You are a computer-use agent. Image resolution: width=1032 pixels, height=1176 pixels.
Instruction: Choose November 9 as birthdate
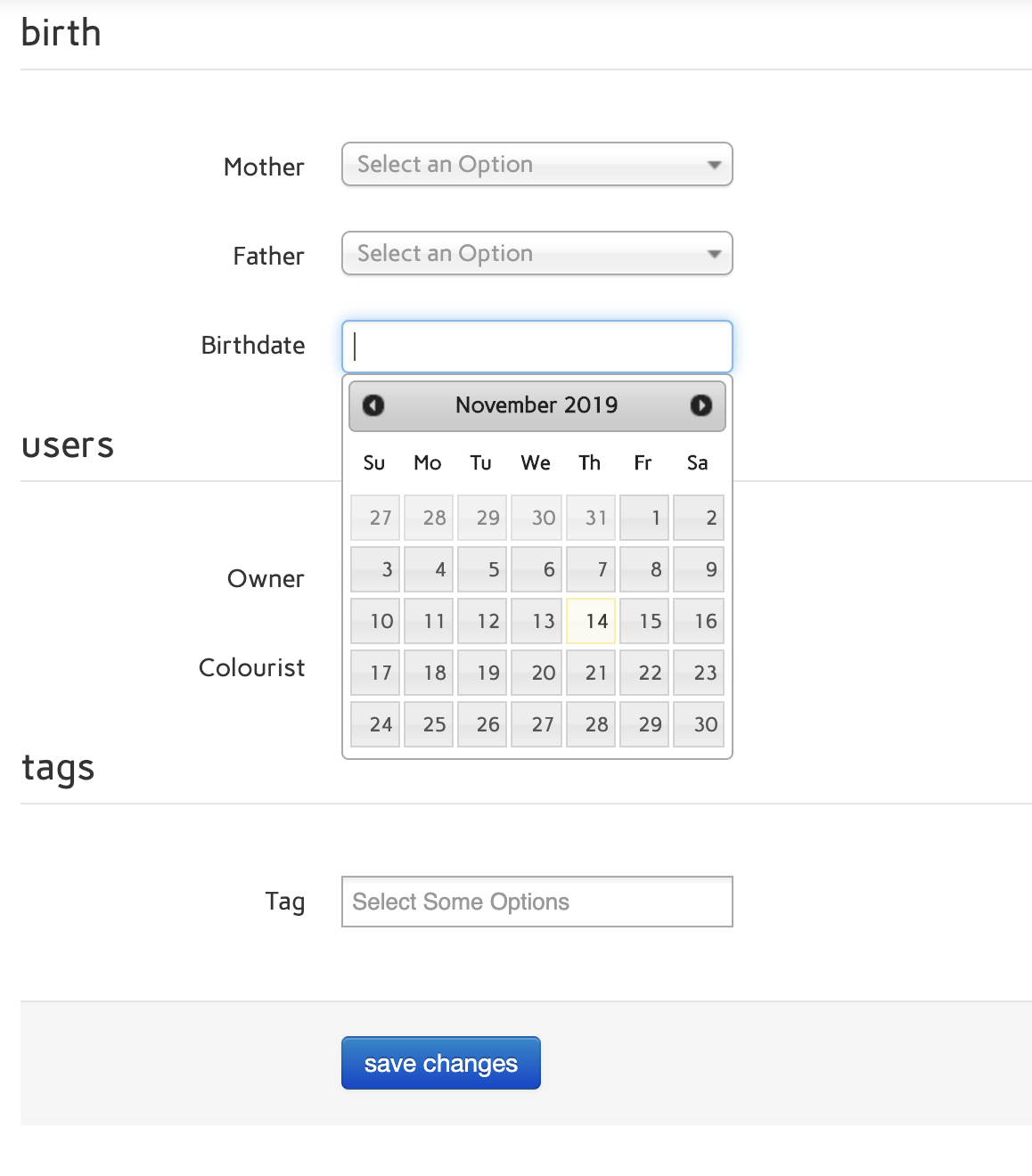(x=698, y=569)
